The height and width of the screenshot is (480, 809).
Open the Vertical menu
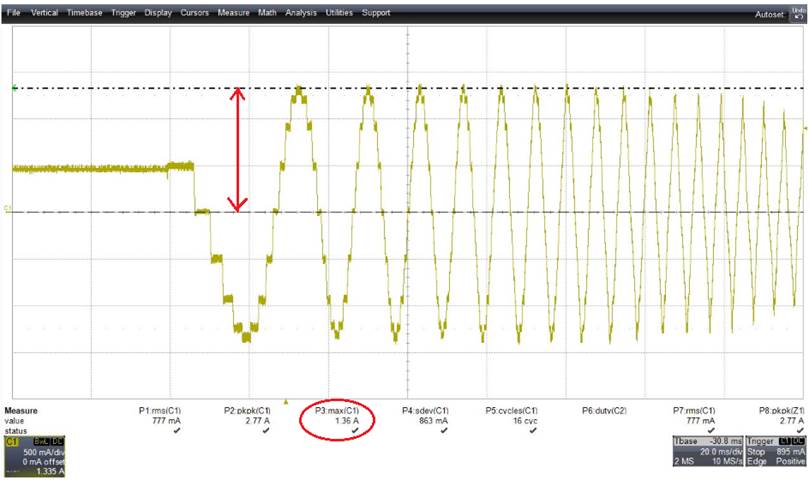(44, 12)
